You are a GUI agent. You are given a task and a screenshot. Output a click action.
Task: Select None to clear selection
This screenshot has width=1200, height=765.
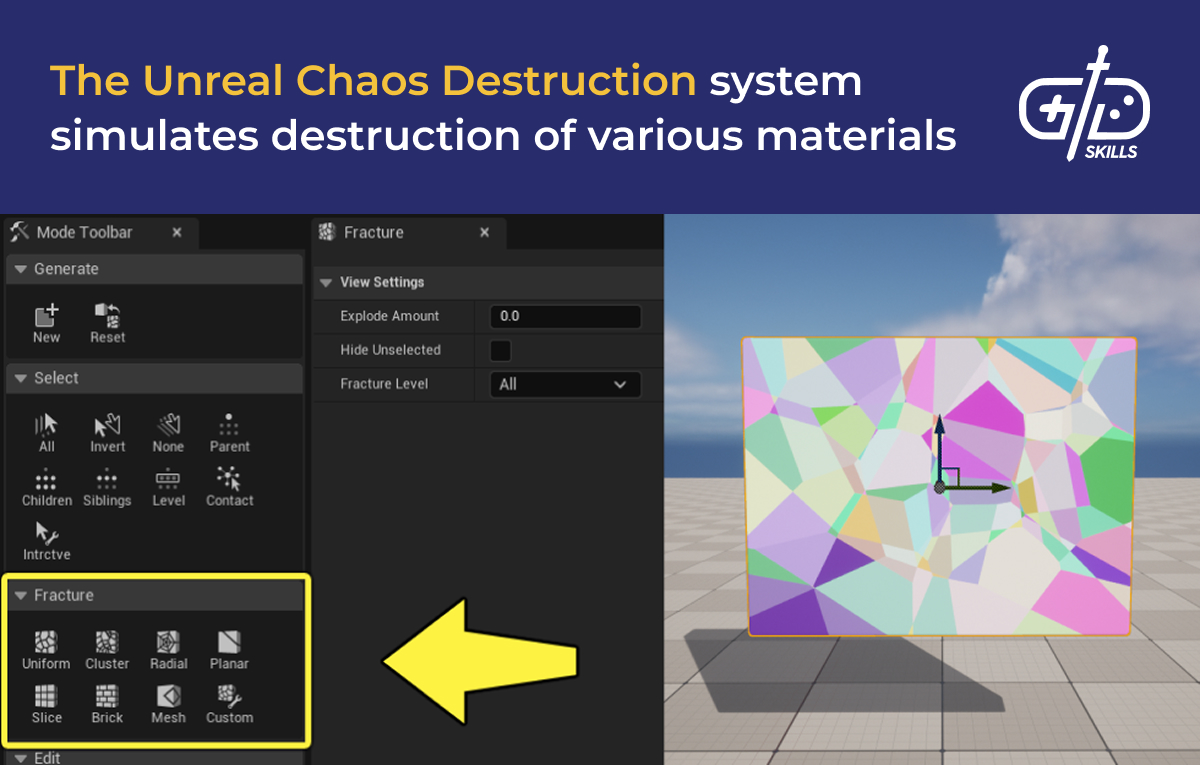click(x=168, y=433)
